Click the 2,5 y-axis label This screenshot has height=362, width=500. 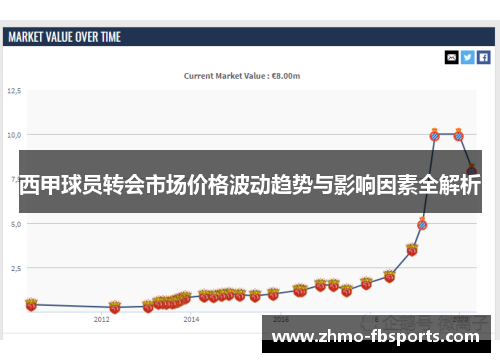pyautogui.click(x=16, y=268)
